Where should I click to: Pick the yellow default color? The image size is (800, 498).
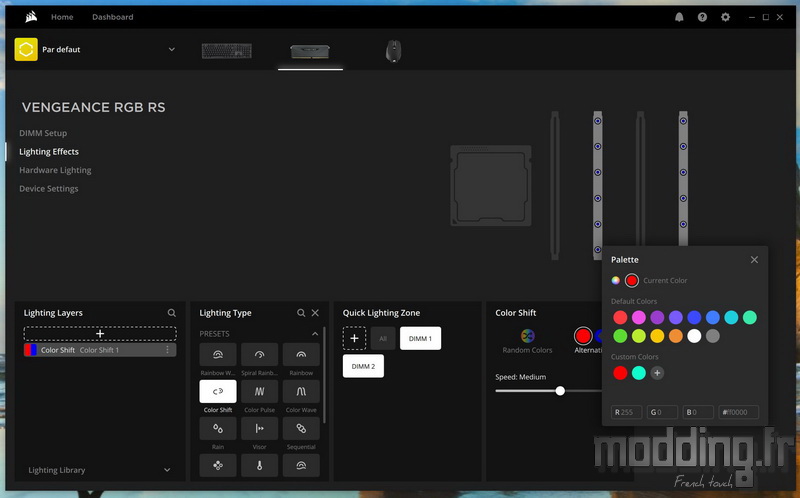[657, 336]
